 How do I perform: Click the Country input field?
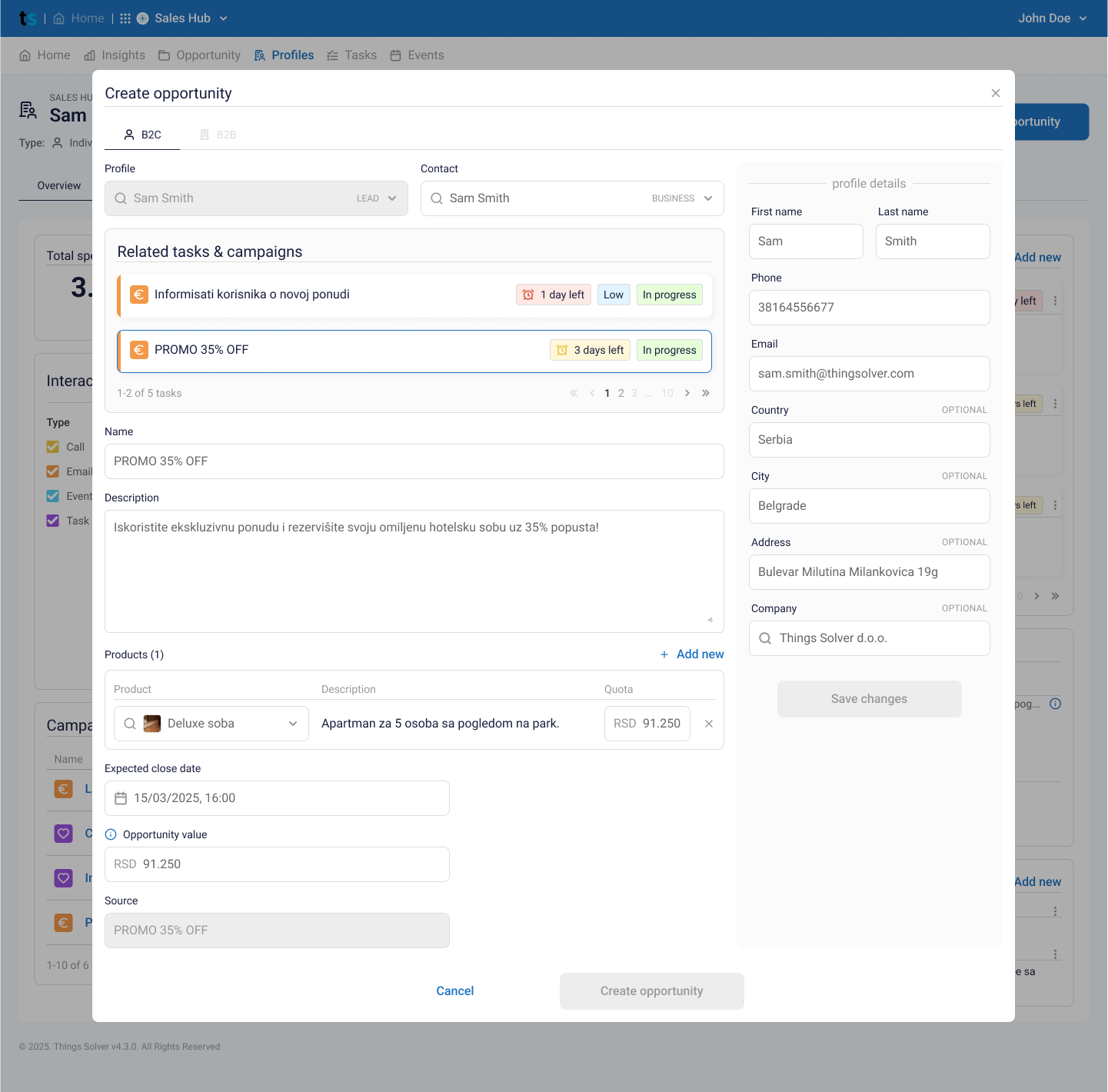(x=870, y=440)
